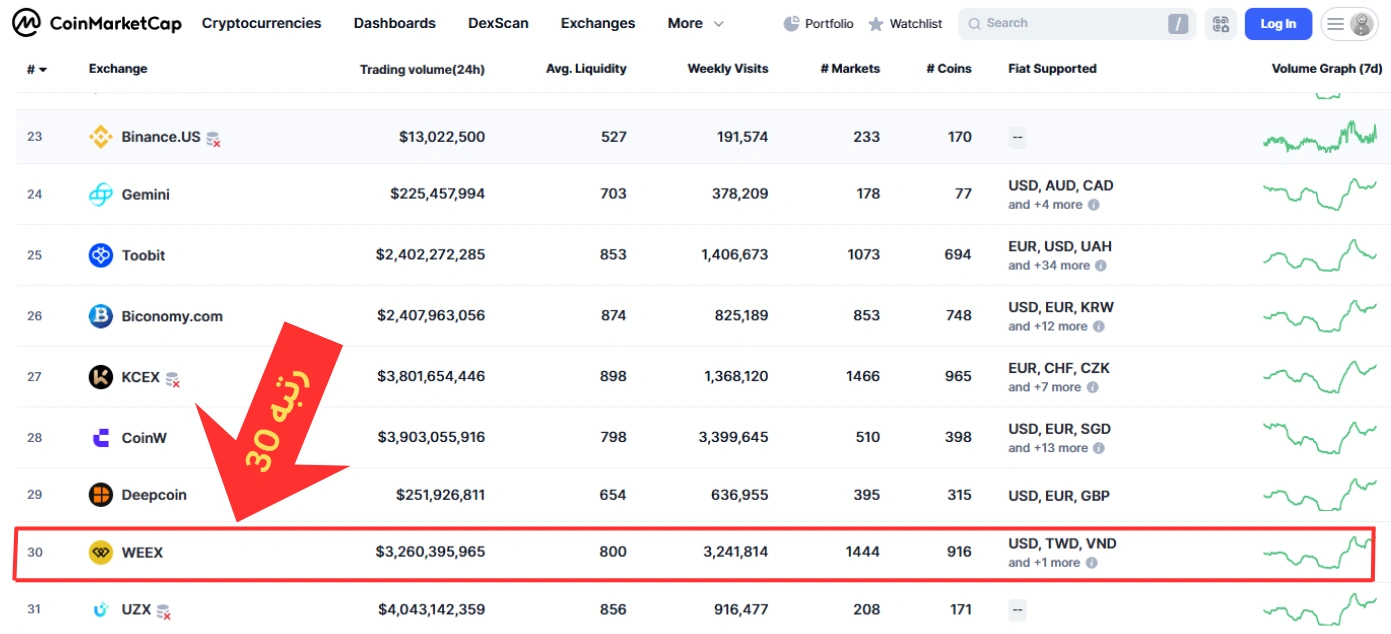Click the Fiat Supported column header
Image resolution: width=1391 pixels, height=634 pixels.
coord(1052,69)
